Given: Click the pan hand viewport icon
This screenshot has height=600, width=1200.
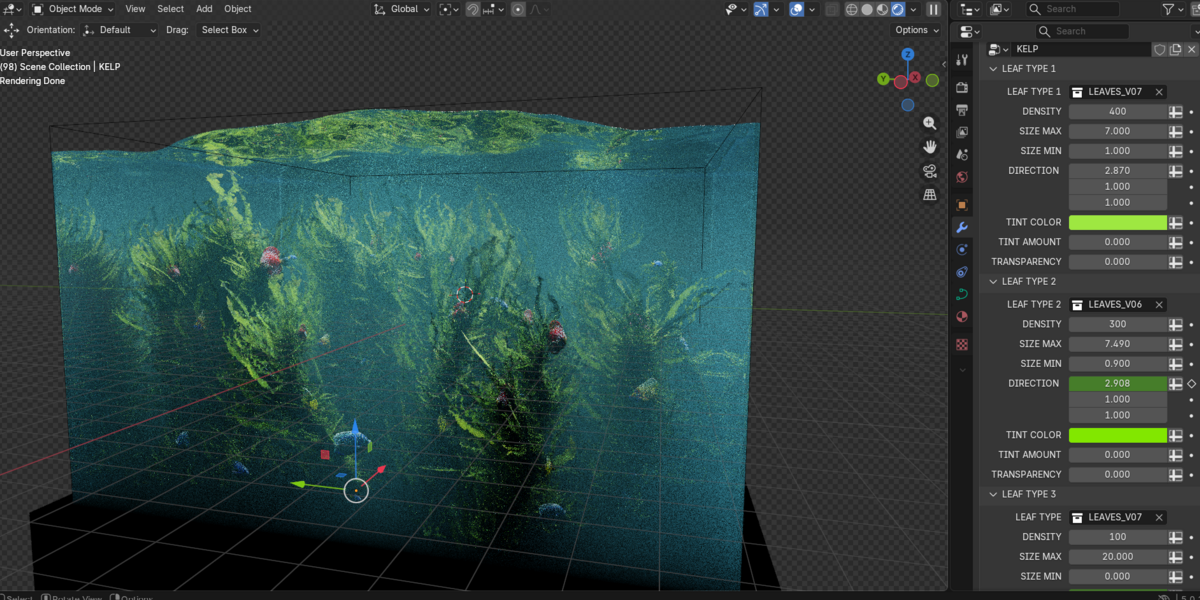Looking at the screenshot, I should [x=930, y=147].
